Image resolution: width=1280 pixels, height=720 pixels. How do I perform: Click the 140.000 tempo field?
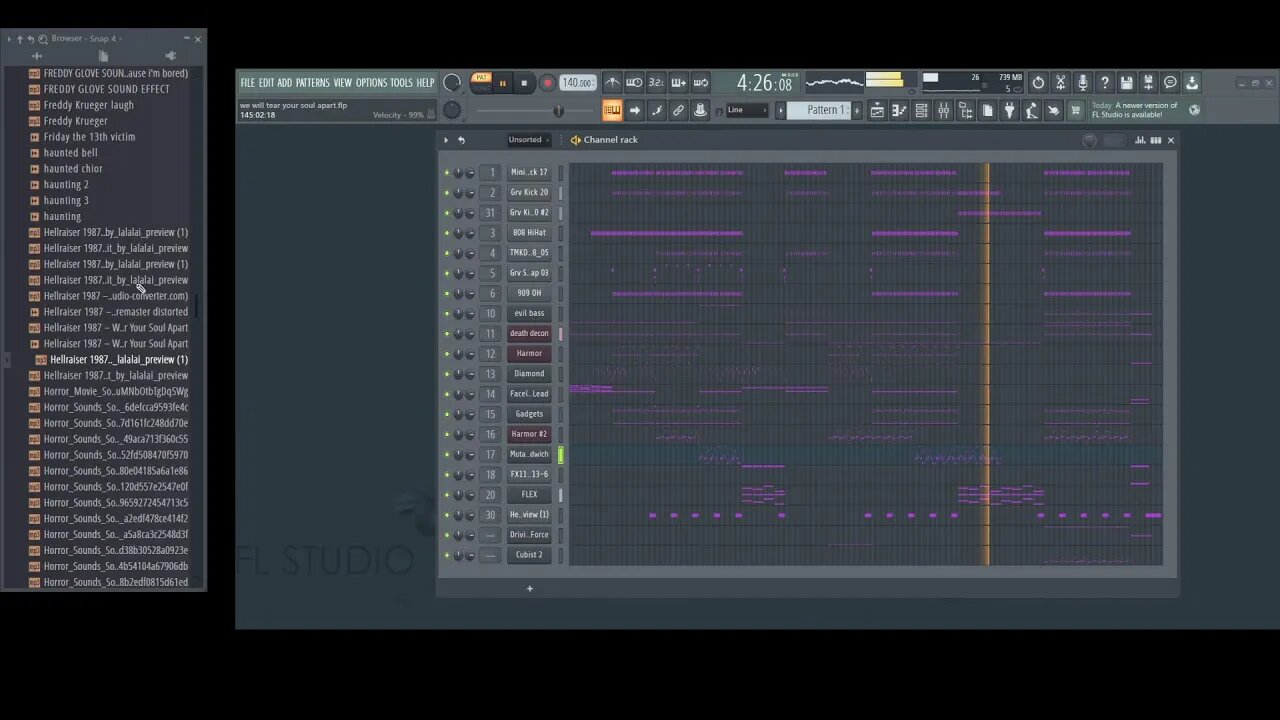pyautogui.click(x=577, y=83)
